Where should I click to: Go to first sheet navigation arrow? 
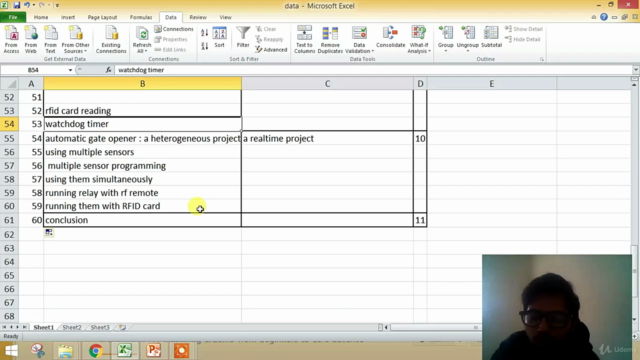point(4,327)
